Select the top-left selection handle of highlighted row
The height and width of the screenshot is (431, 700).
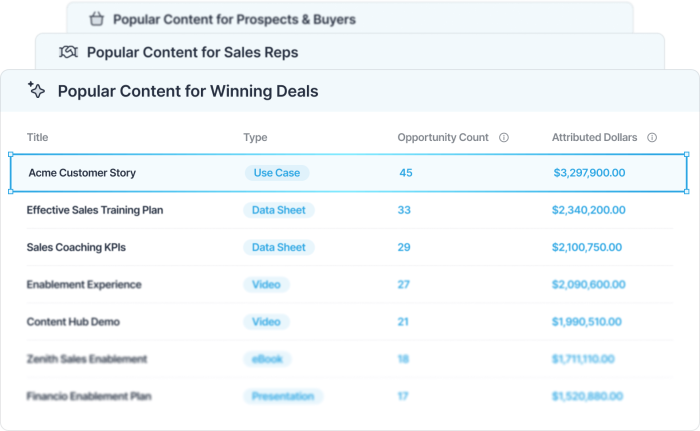click(11, 155)
